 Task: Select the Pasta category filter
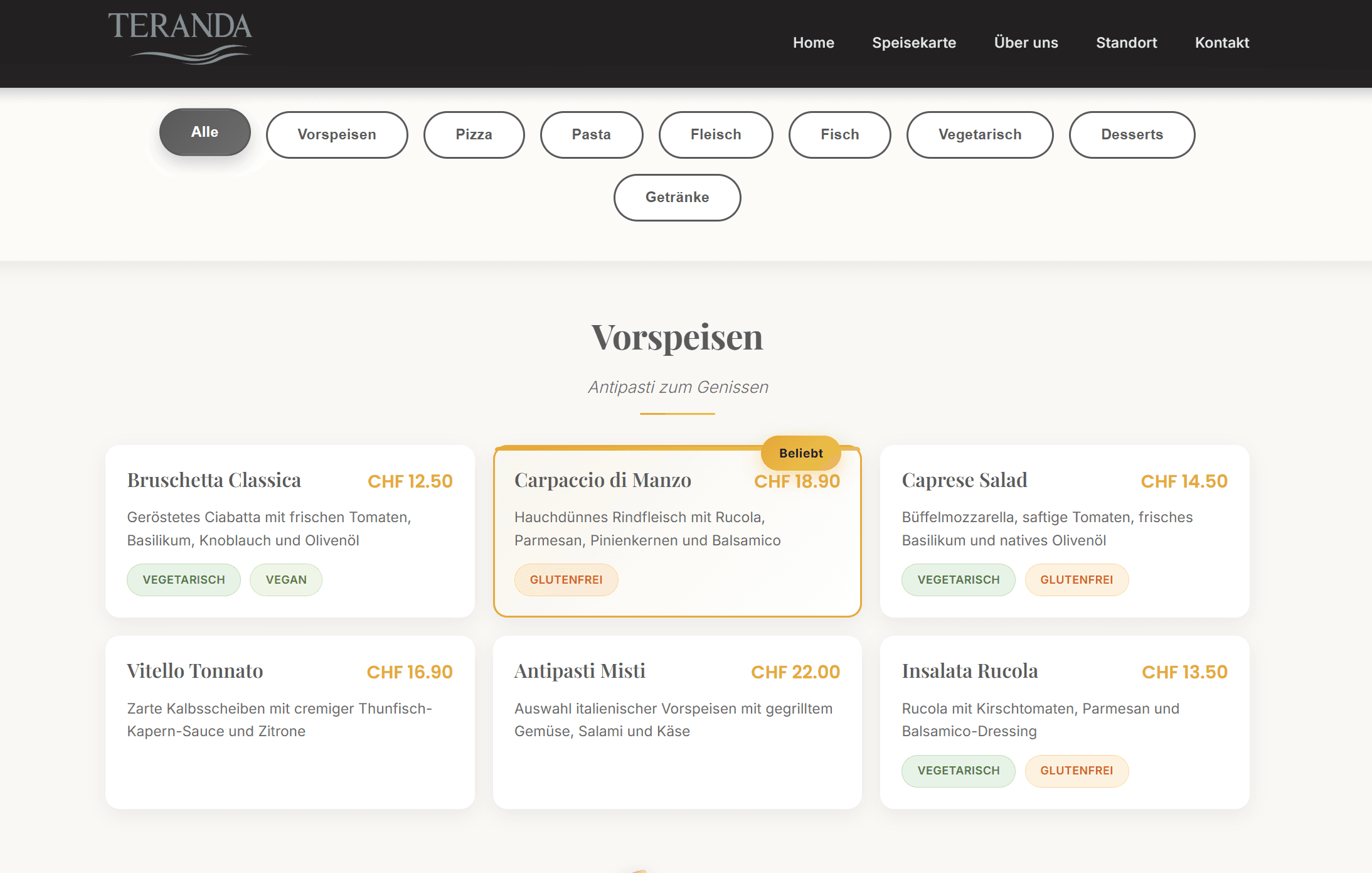tap(591, 134)
